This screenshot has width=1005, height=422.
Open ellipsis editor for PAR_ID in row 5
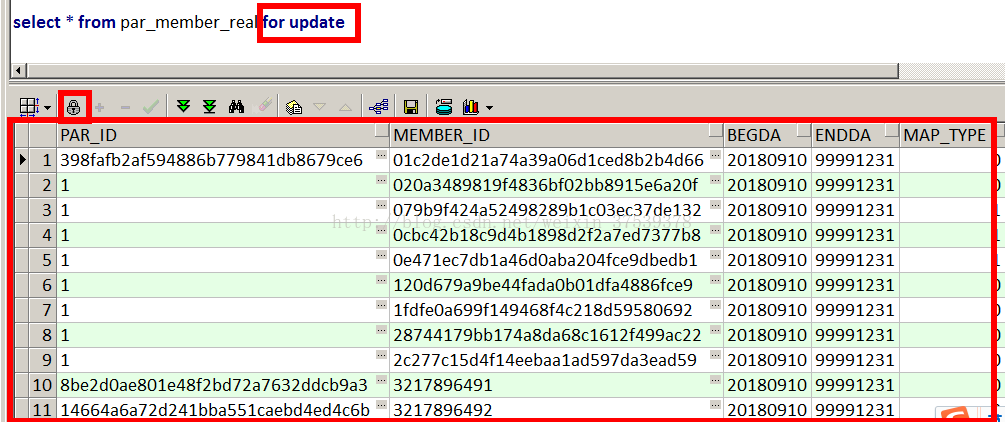[382, 255]
